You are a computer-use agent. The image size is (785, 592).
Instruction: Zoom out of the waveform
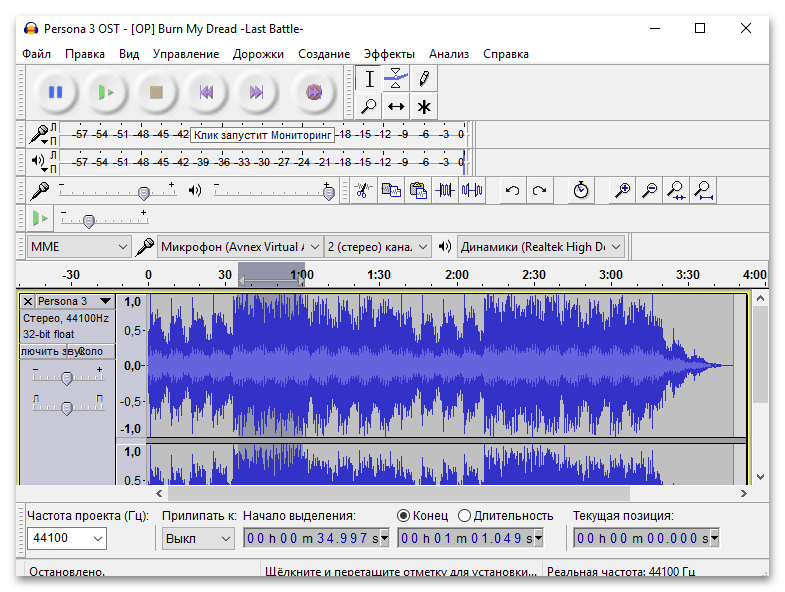pyautogui.click(x=649, y=190)
